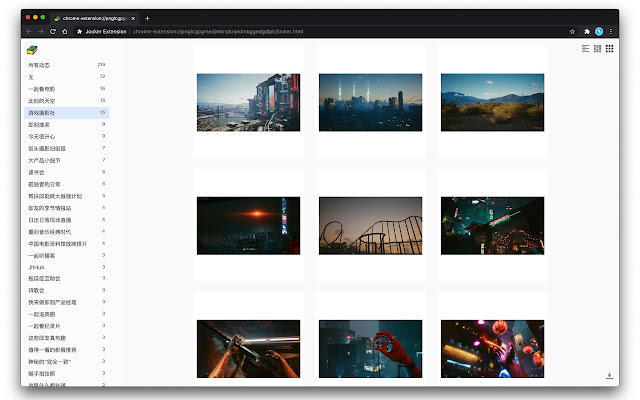Go back with browser back arrow
Viewport: 640px width, 400px height.
point(29,31)
